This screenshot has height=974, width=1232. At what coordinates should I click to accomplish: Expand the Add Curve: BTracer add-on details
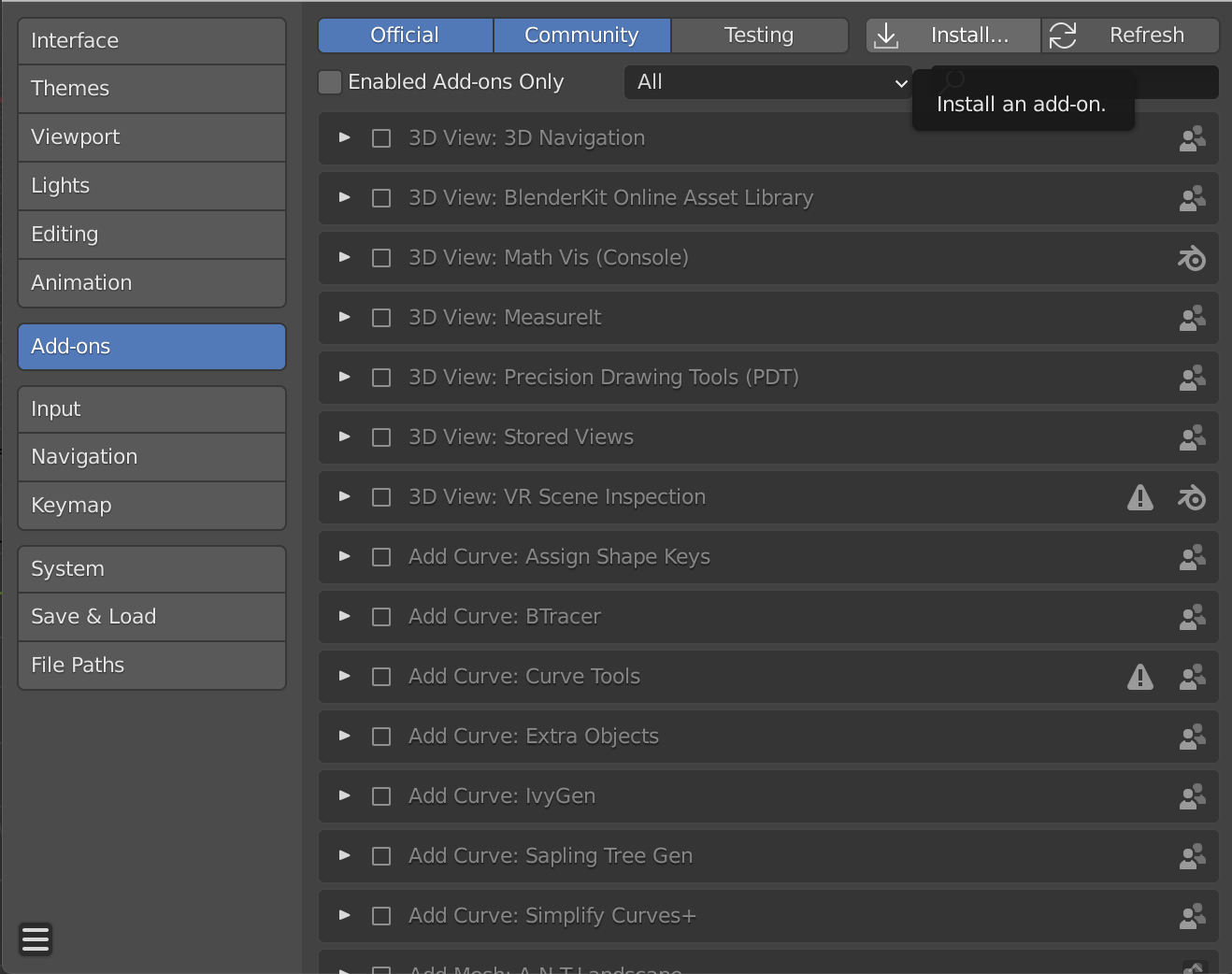tap(343, 617)
